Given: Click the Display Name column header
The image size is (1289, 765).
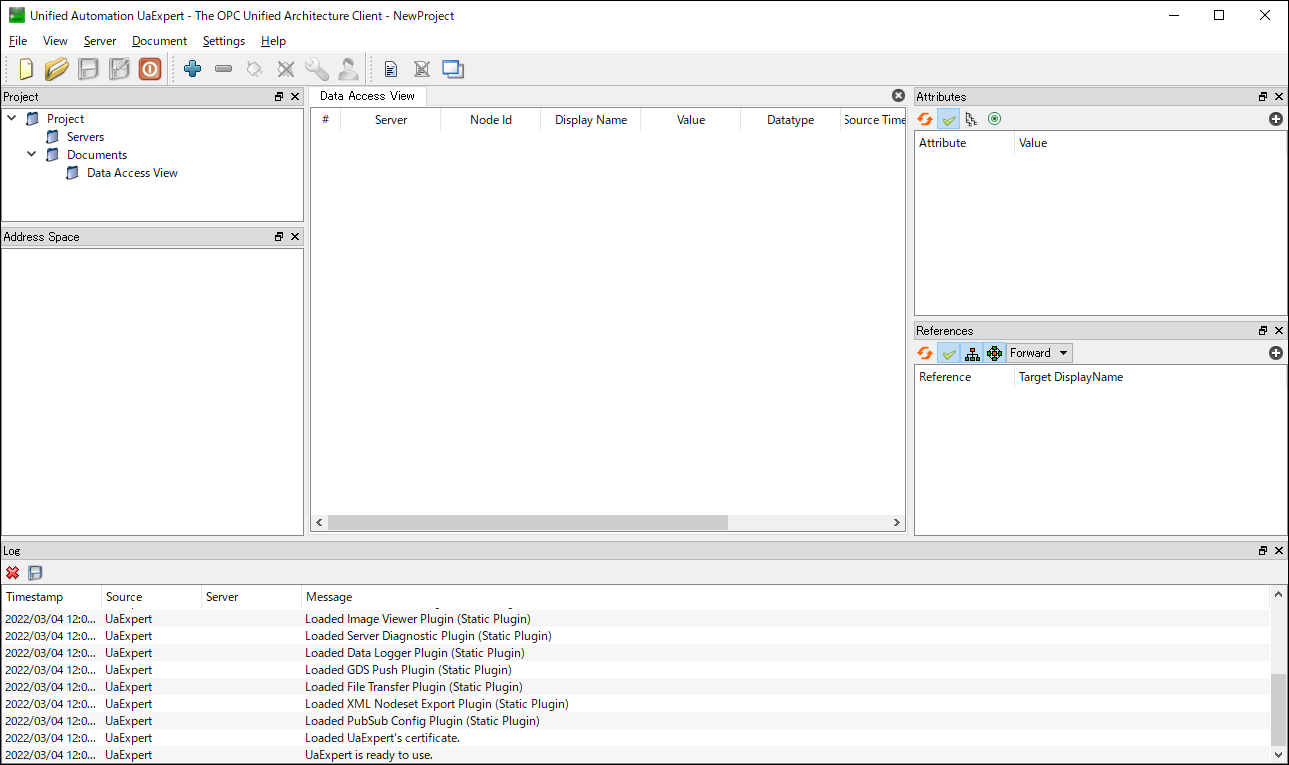Looking at the screenshot, I should pyautogui.click(x=590, y=120).
